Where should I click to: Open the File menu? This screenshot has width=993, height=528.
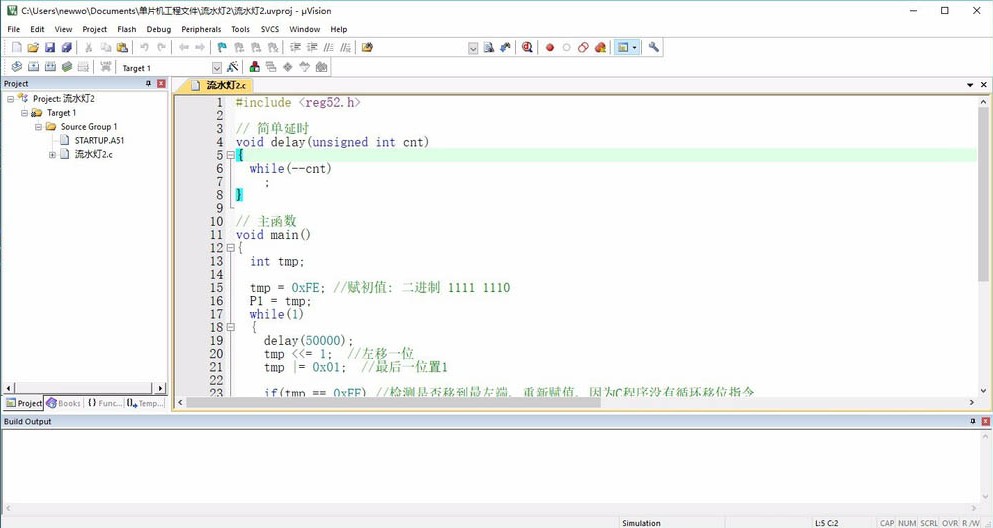(x=13, y=29)
